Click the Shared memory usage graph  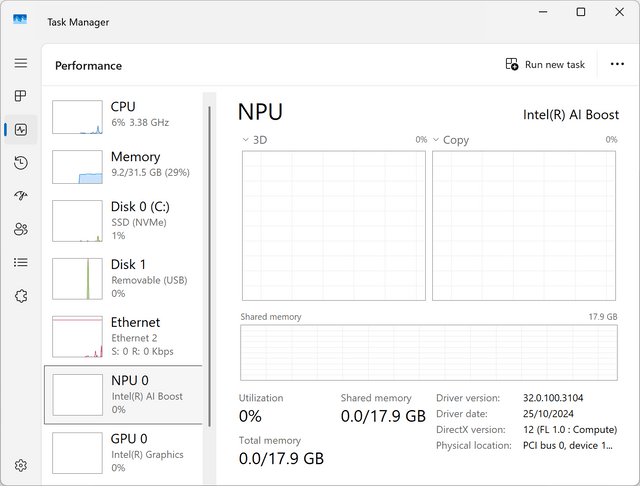(x=429, y=353)
